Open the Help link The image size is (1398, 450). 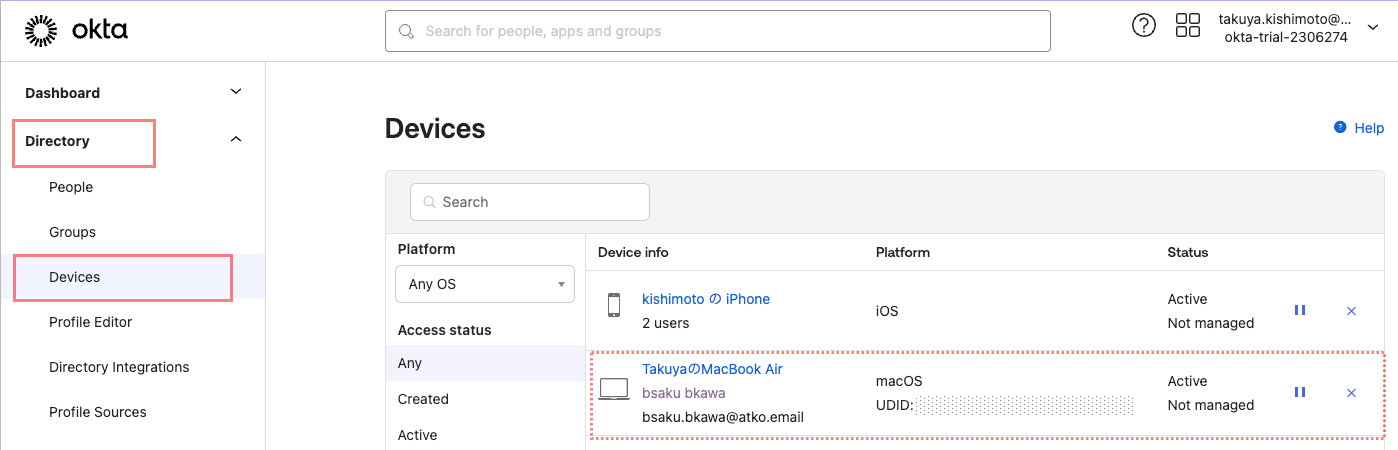pos(1368,128)
